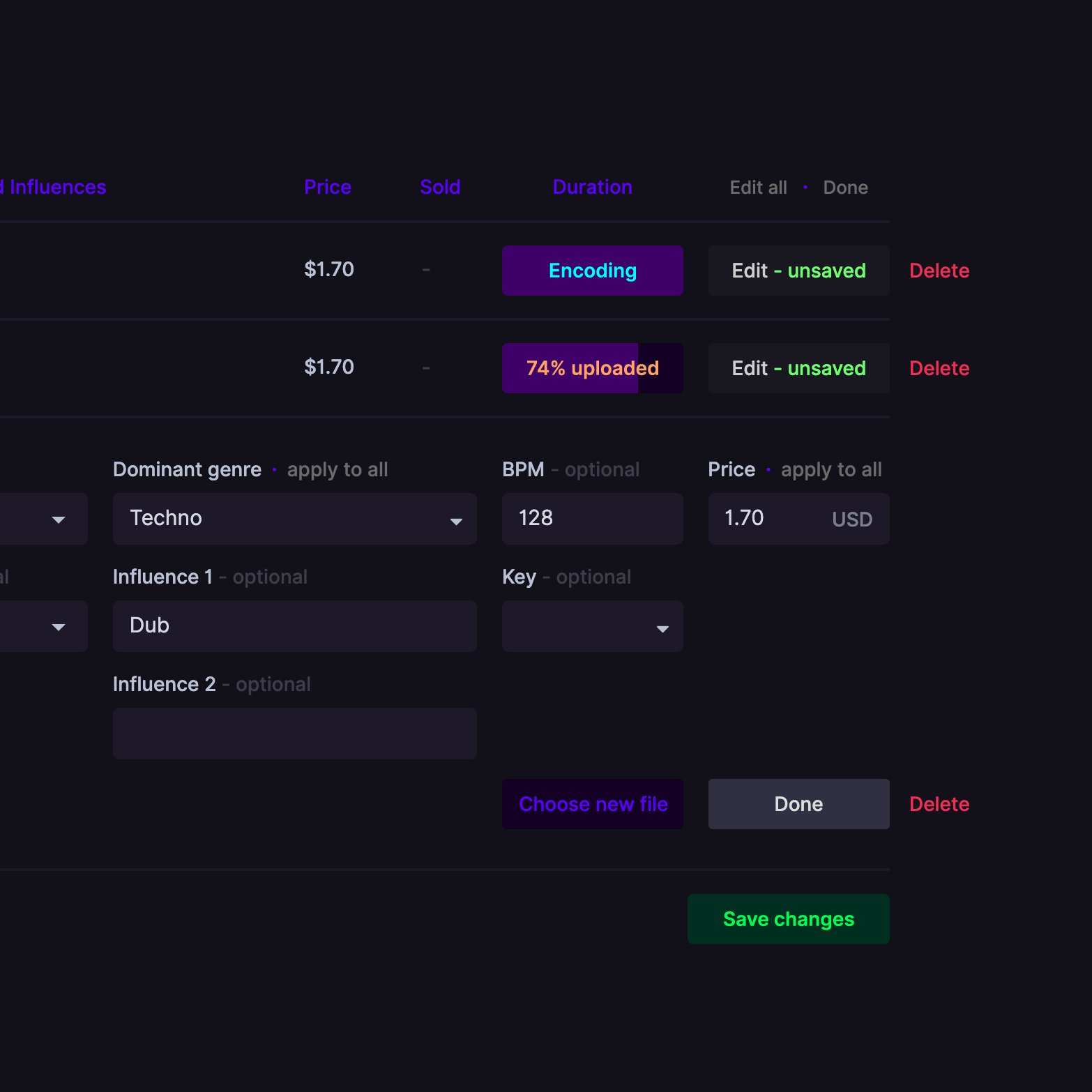The width and height of the screenshot is (1092, 1092).
Task: Delete the Encoding track row
Action: [x=939, y=271]
